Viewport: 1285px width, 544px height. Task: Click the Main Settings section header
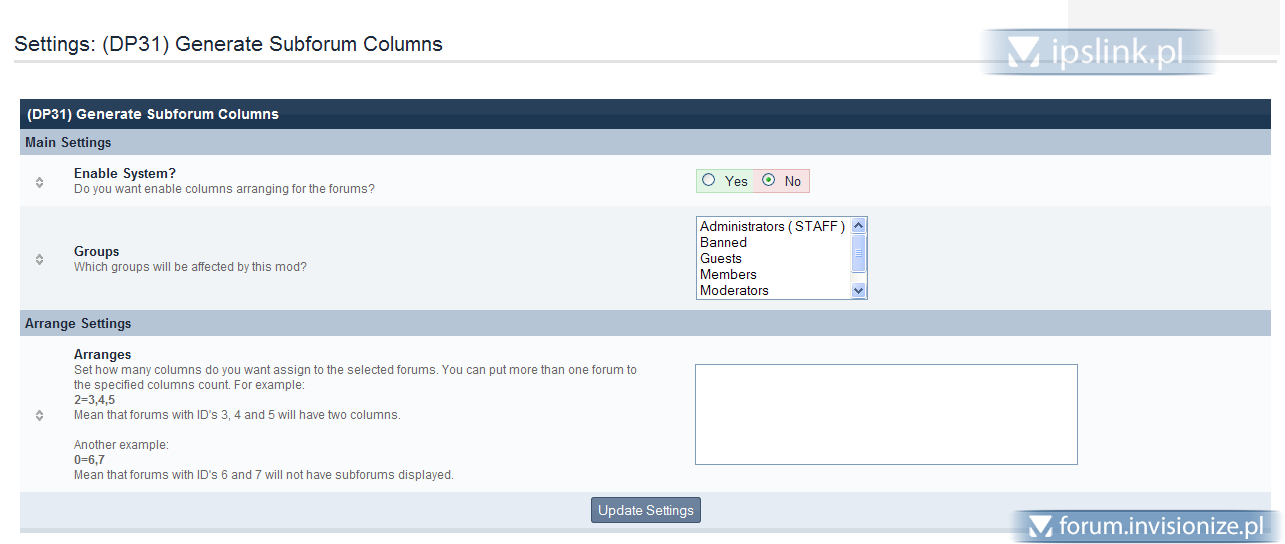coord(645,142)
